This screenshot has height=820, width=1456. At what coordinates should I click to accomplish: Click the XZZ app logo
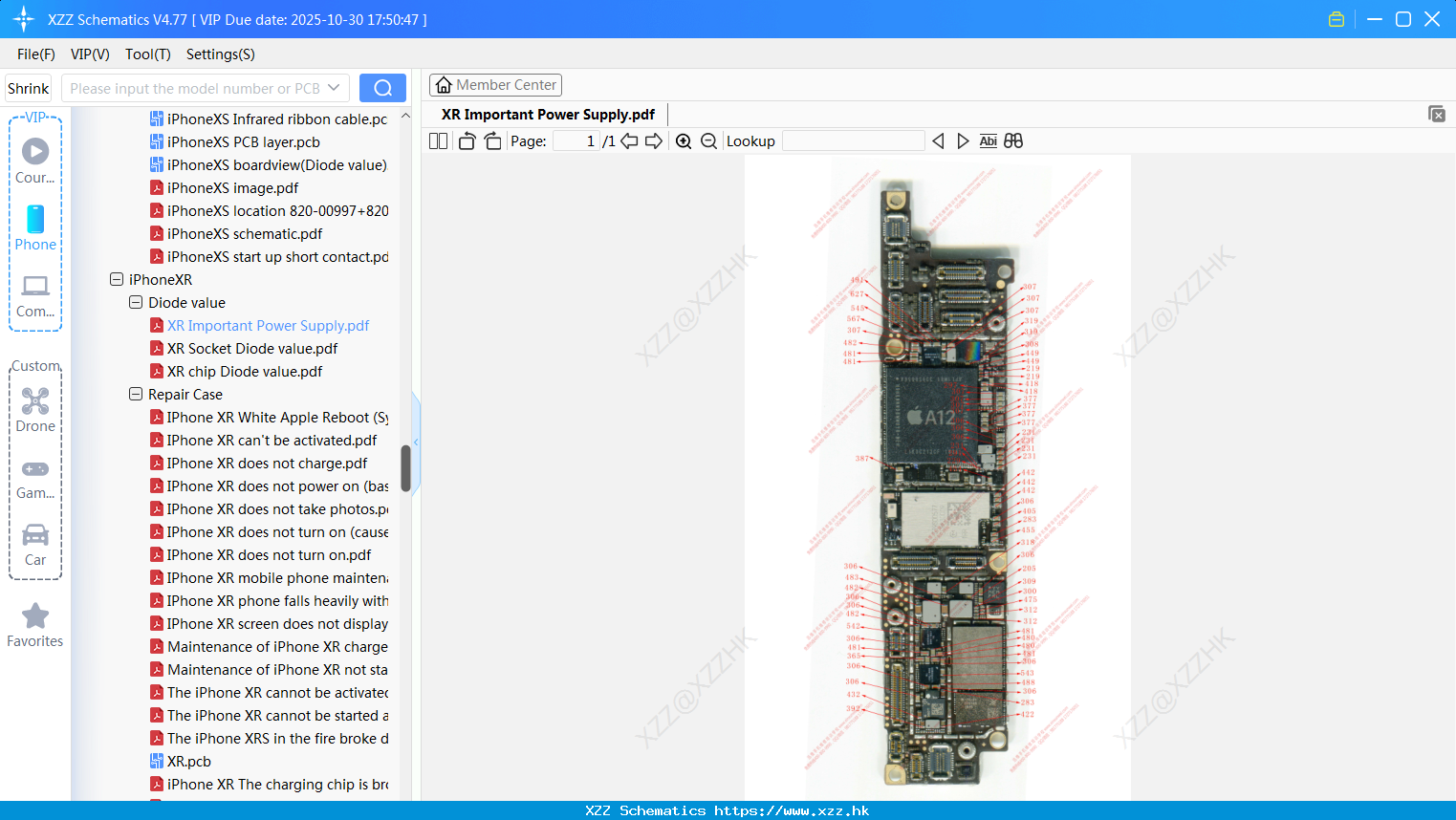pos(24,19)
